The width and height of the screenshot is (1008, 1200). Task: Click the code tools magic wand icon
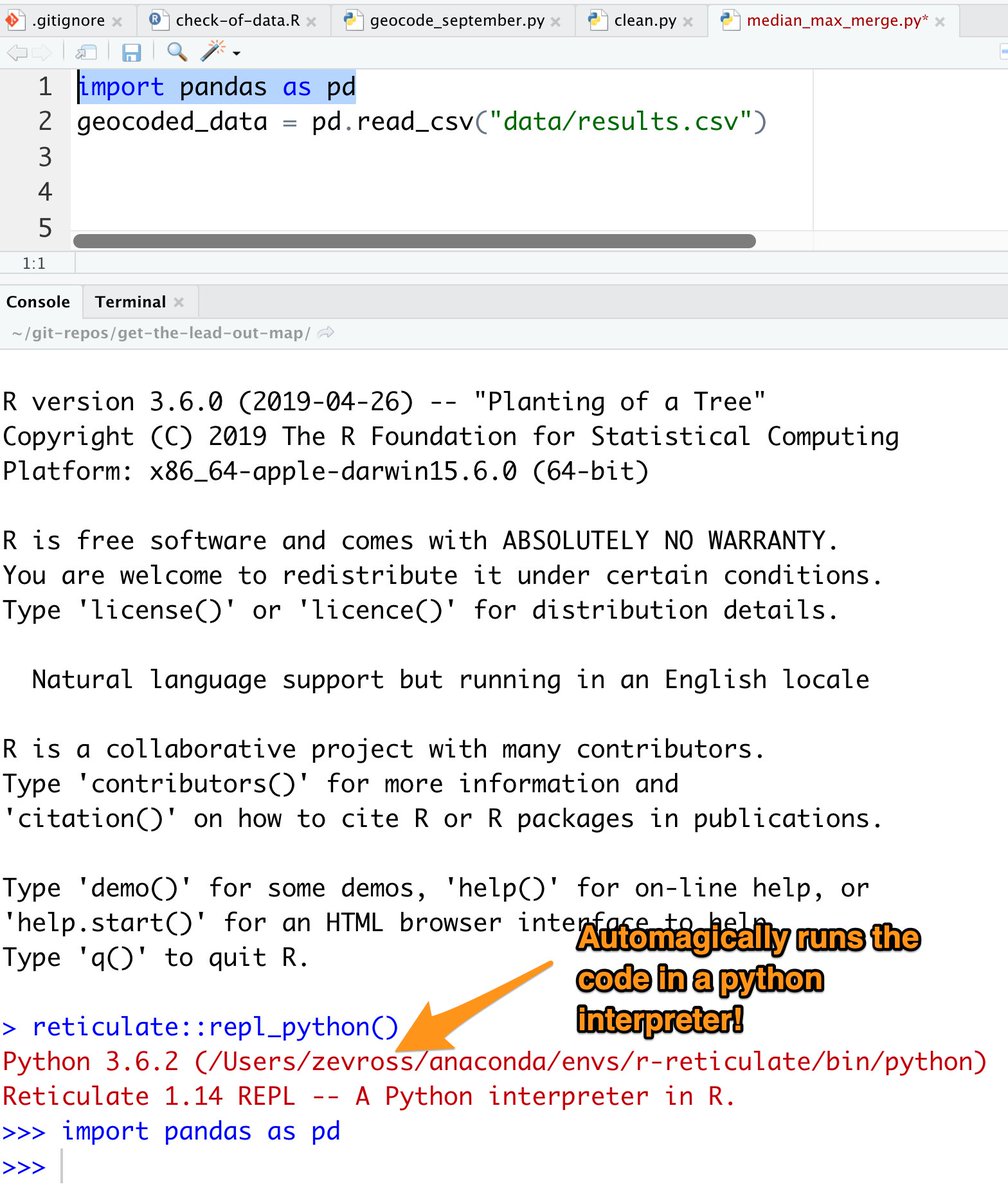(212, 52)
